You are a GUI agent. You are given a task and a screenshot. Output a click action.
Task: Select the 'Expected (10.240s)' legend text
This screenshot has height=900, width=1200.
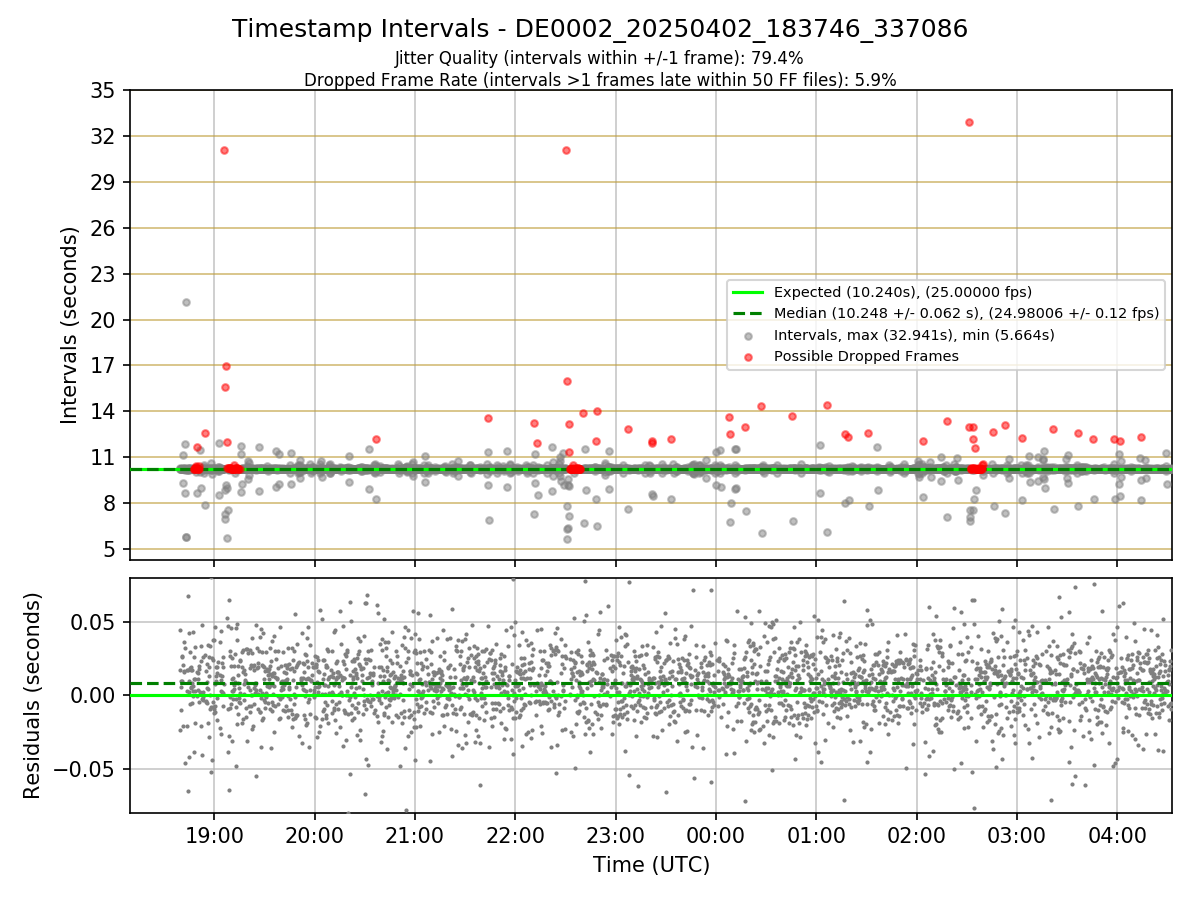(x=903, y=292)
